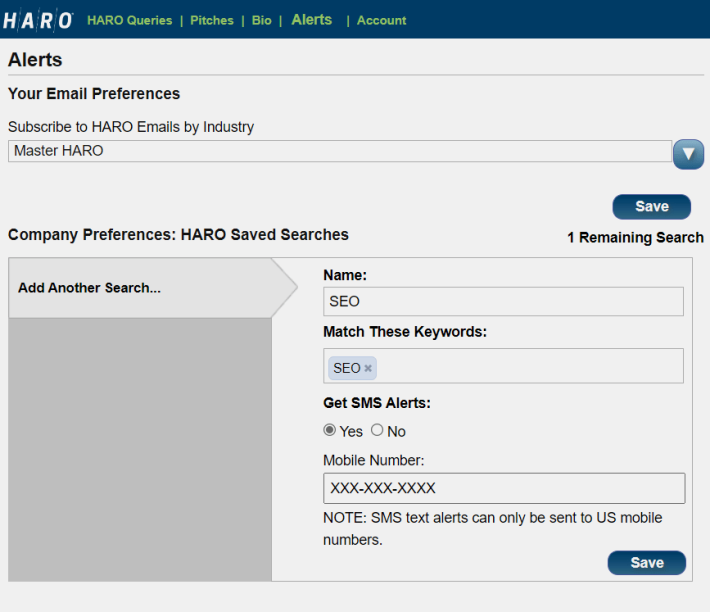The height and width of the screenshot is (612, 710).
Task: Select No for SMS alerts
Action: point(377,430)
